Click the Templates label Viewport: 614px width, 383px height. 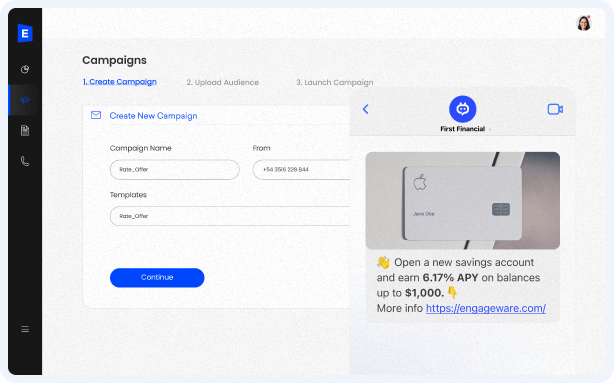click(x=128, y=195)
